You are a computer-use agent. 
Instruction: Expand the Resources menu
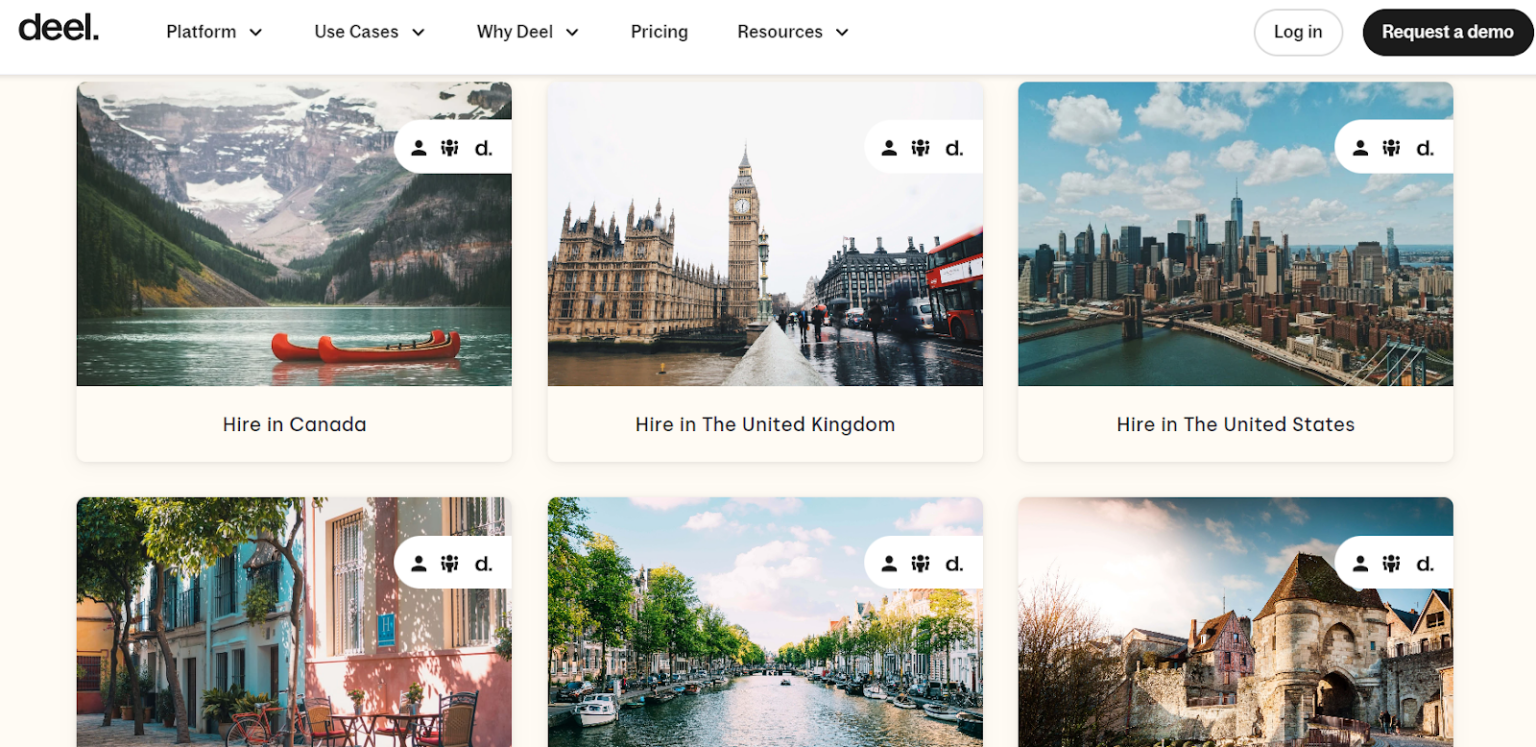(x=792, y=31)
